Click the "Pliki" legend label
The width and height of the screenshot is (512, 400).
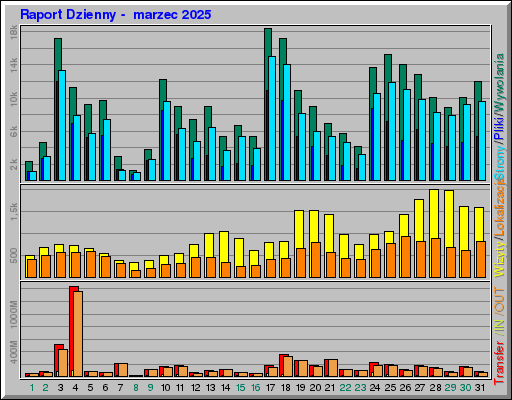(500, 128)
